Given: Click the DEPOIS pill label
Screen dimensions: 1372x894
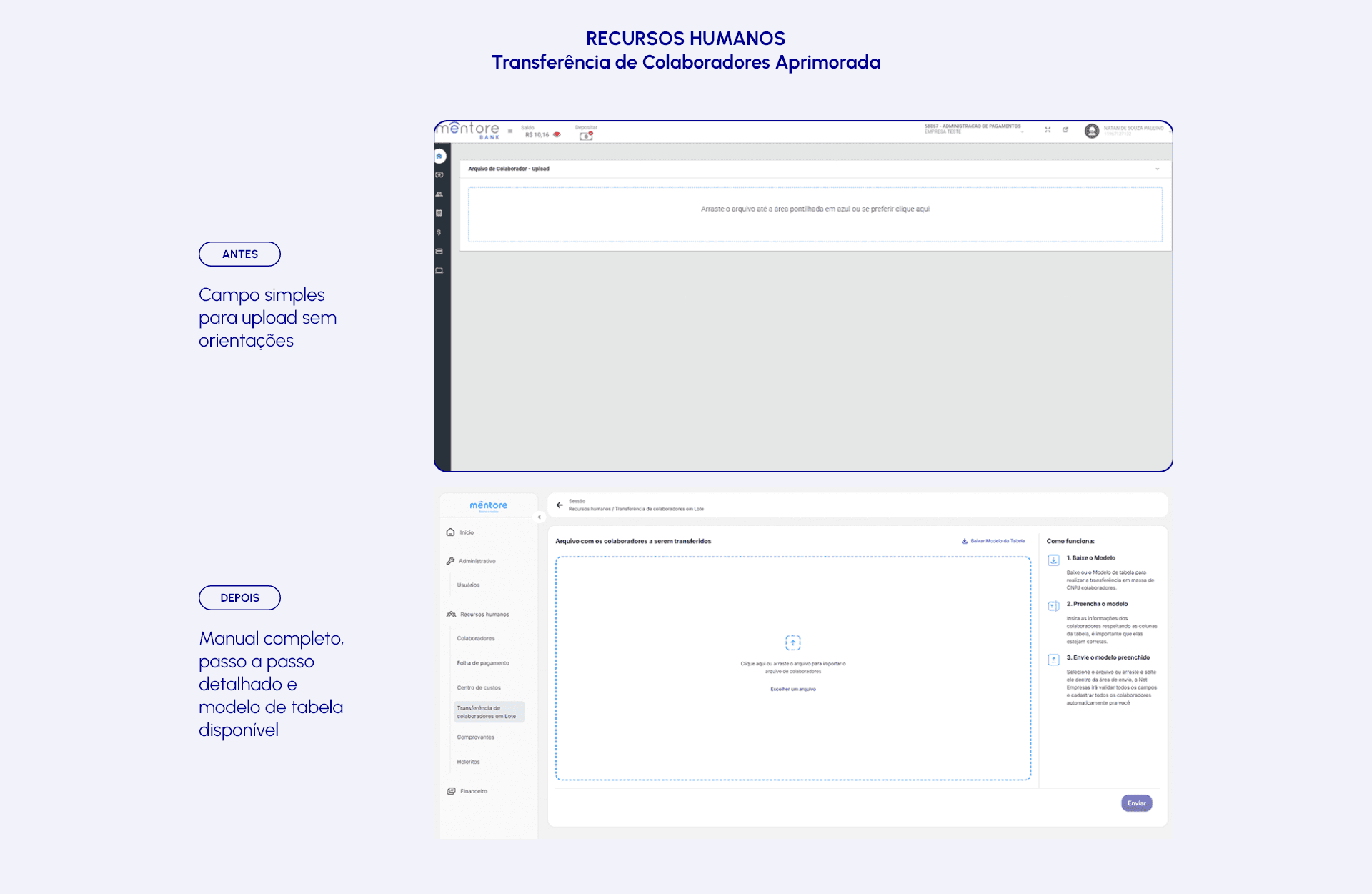Looking at the screenshot, I should [x=239, y=598].
